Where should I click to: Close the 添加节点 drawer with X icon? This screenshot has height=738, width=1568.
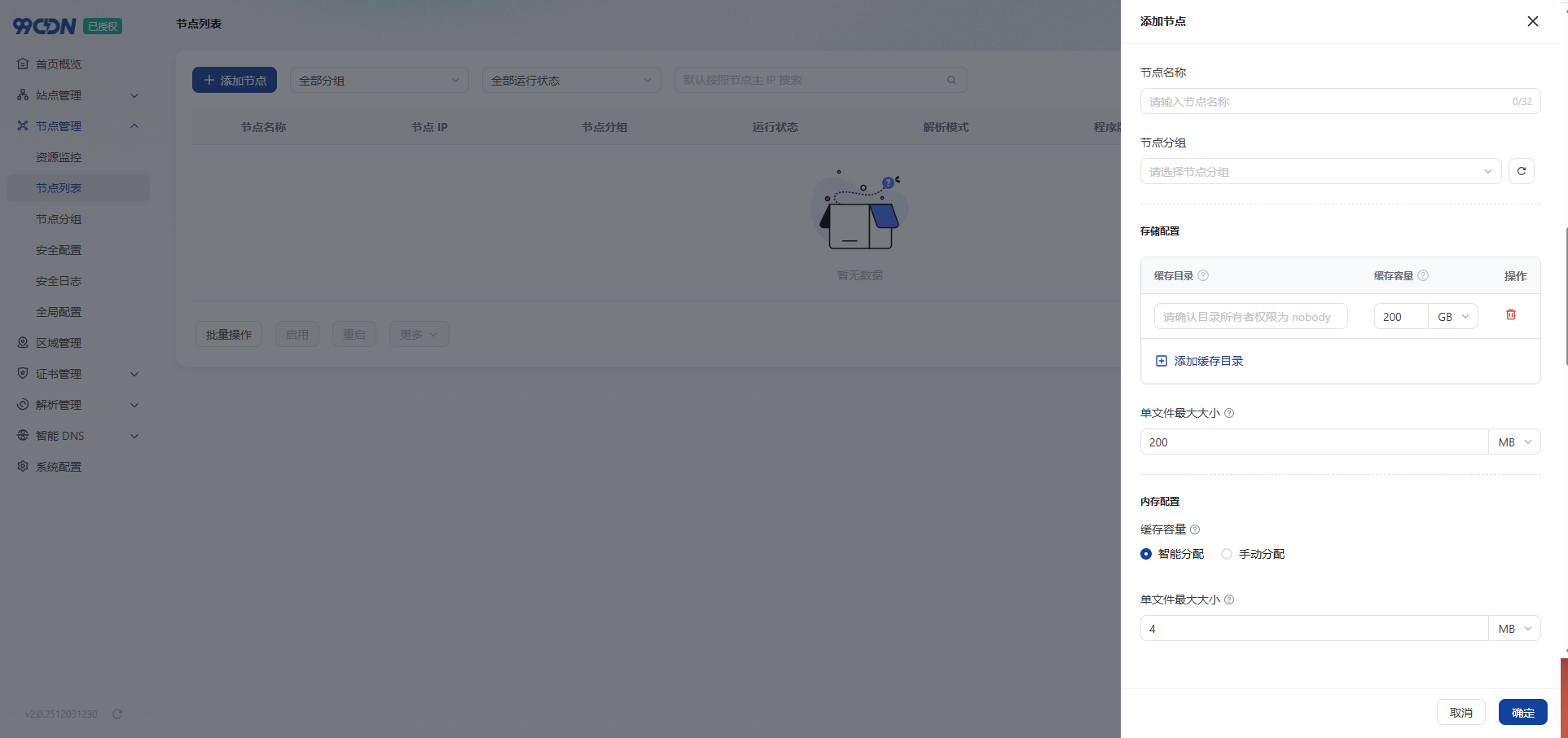(1532, 21)
